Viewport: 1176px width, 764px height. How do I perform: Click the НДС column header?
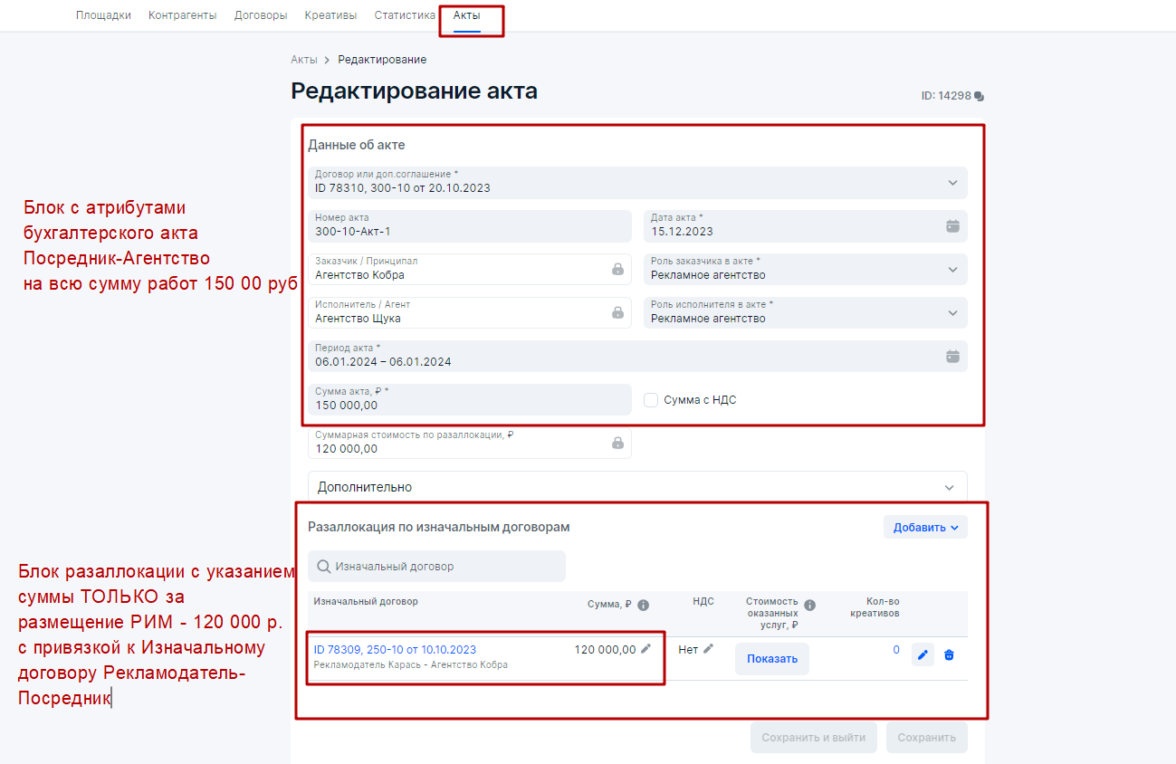(703, 601)
